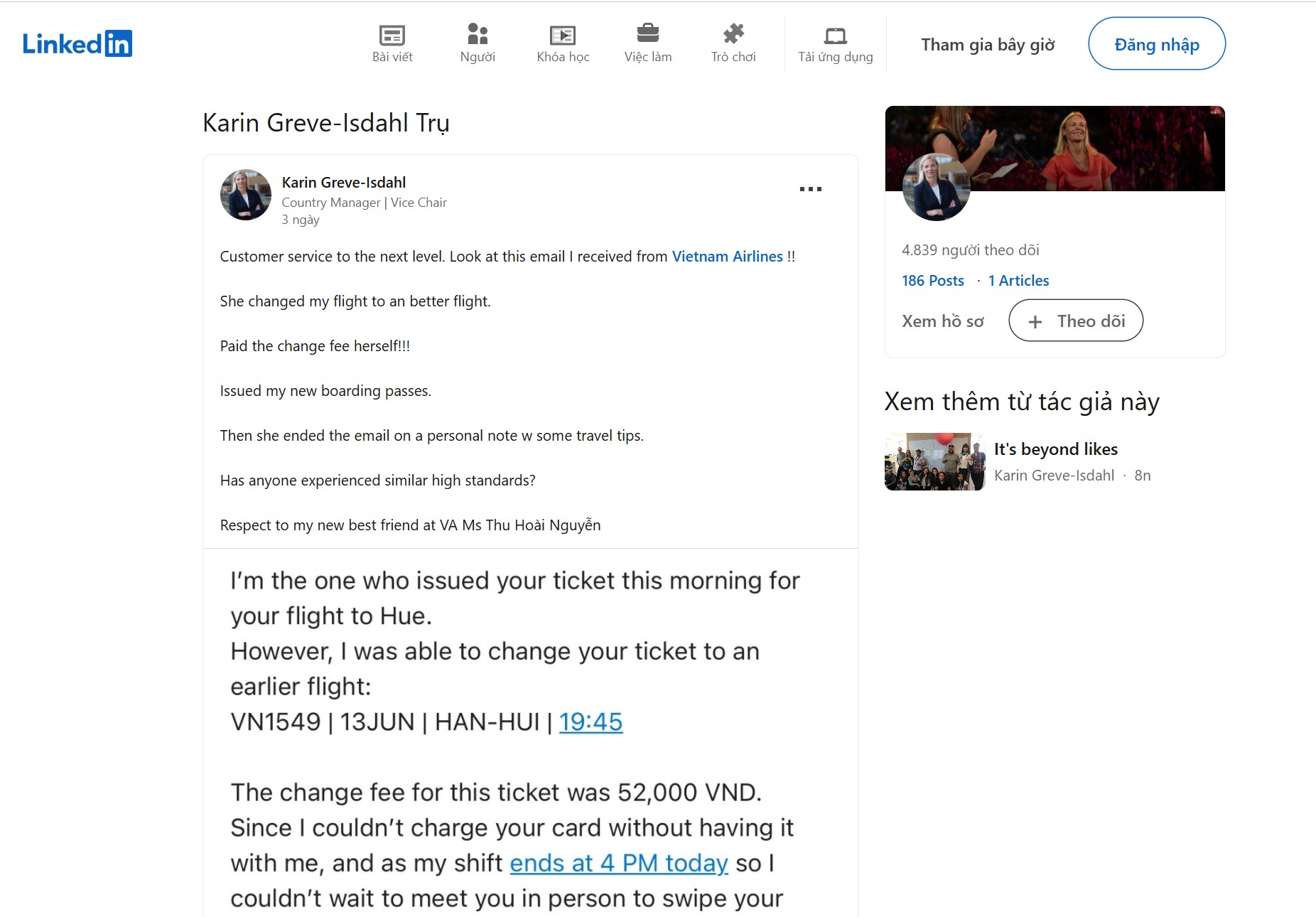Click the 19:45 flight time link
Image resolution: width=1316 pixels, height=917 pixels.
(x=590, y=722)
